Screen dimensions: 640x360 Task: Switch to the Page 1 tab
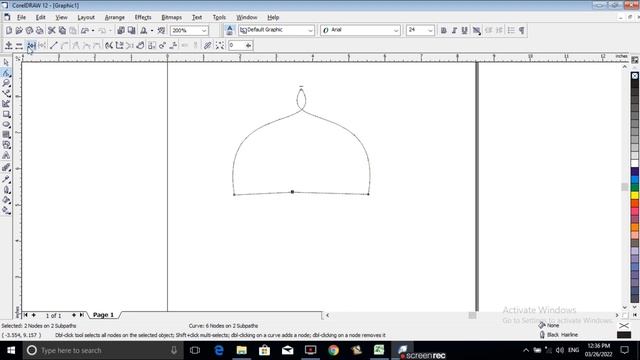103,315
